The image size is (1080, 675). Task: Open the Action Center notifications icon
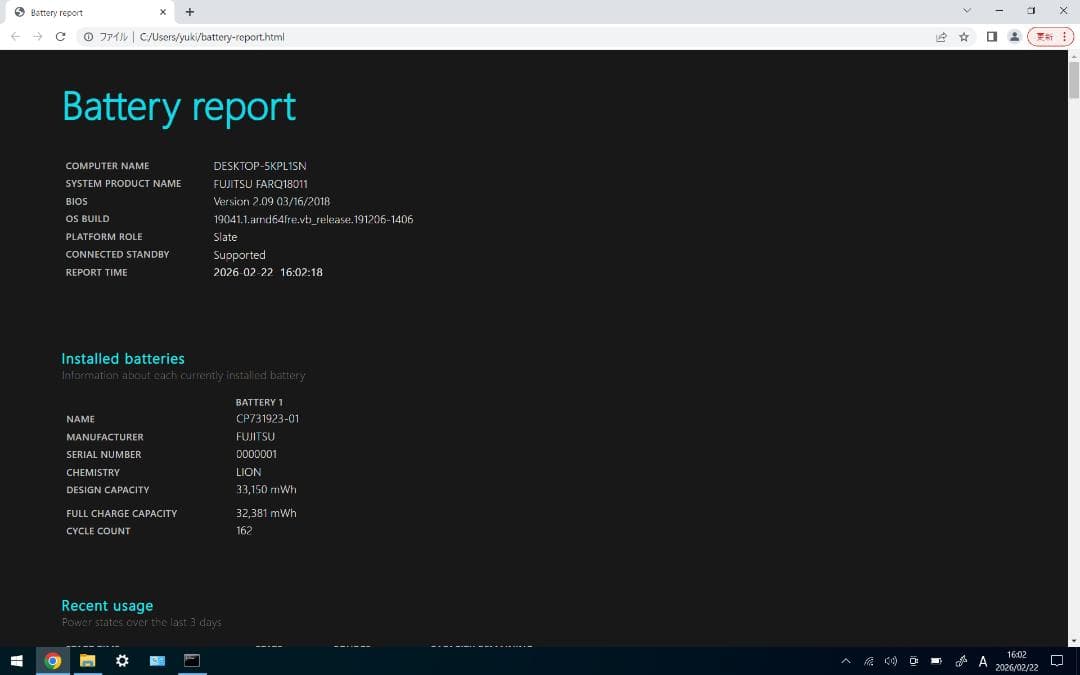(1057, 661)
